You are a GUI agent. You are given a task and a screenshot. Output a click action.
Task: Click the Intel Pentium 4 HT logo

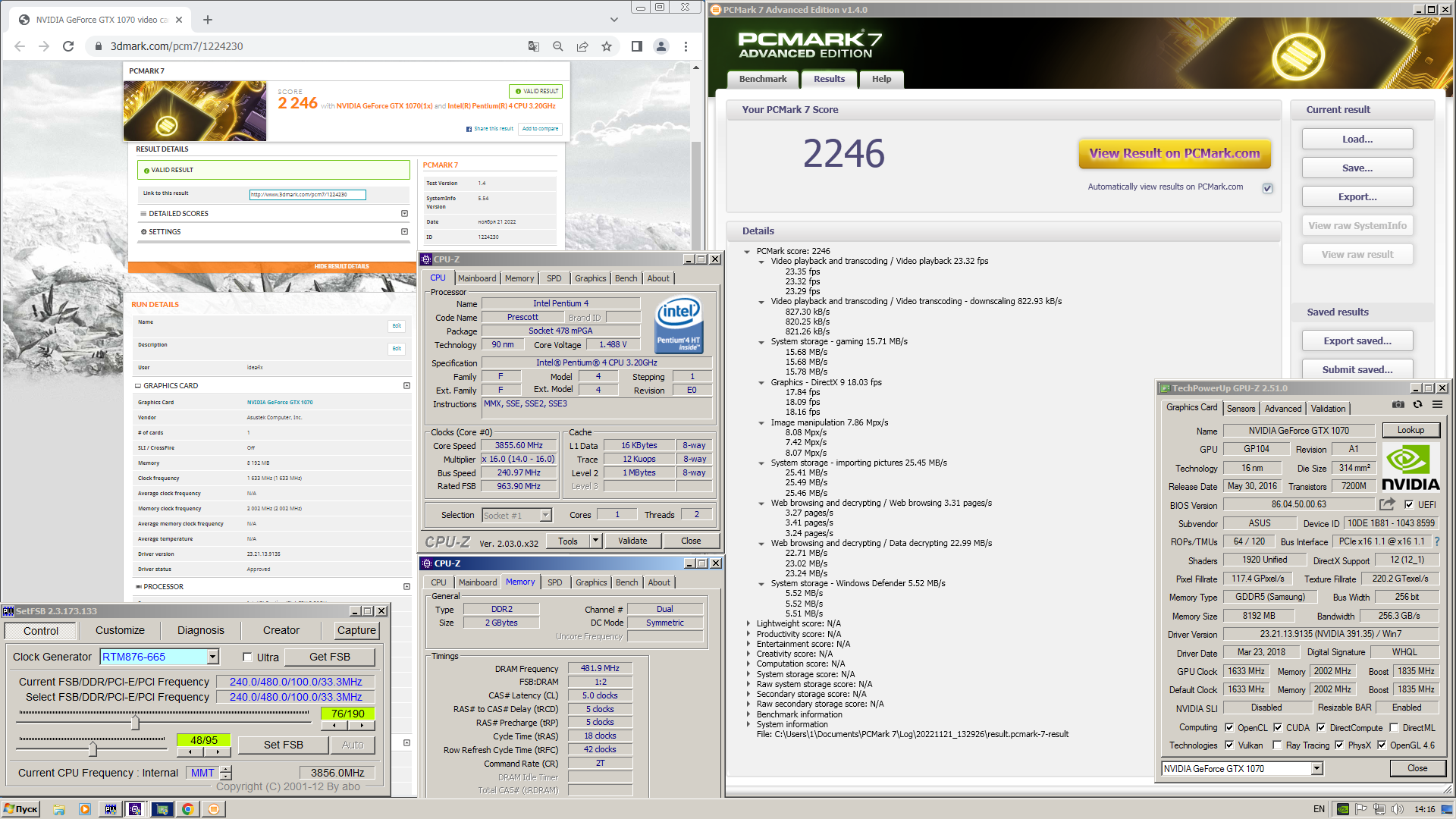click(679, 325)
